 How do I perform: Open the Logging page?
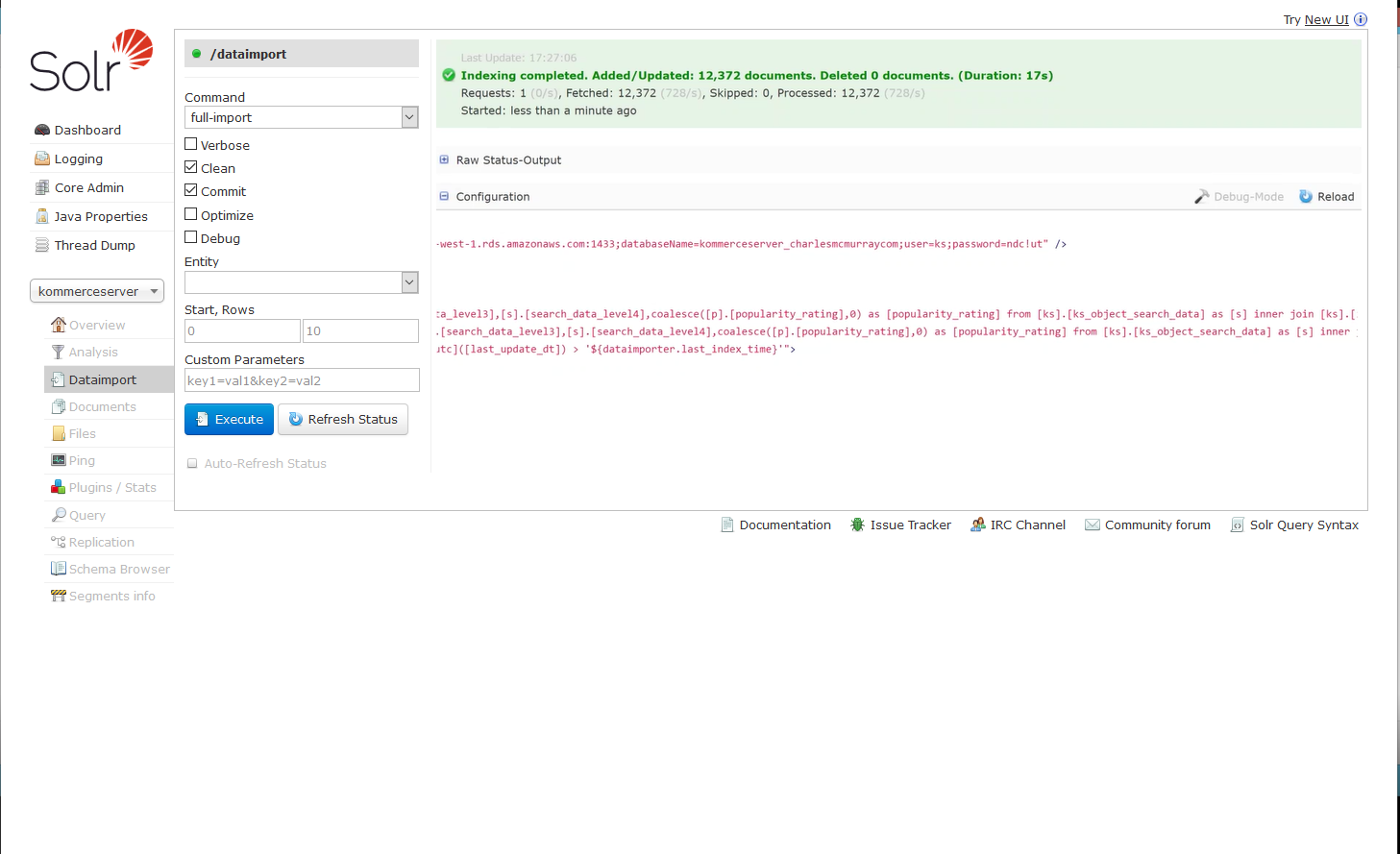78,159
